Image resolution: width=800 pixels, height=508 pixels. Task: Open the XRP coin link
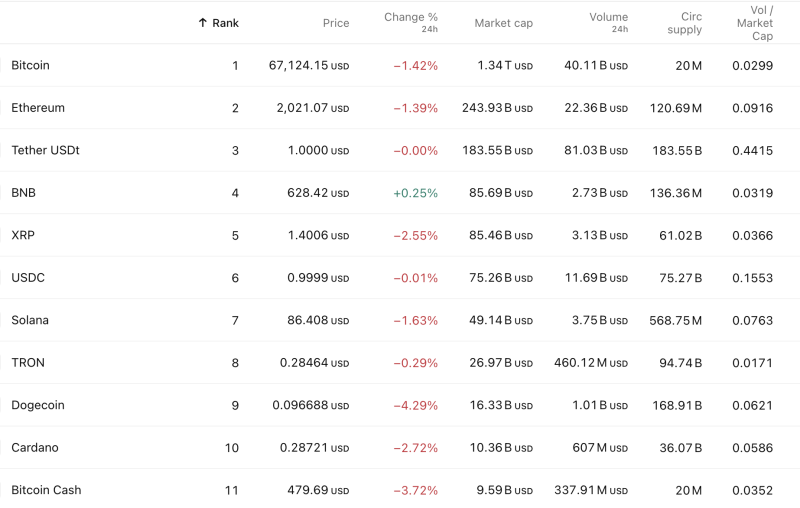tap(23, 235)
